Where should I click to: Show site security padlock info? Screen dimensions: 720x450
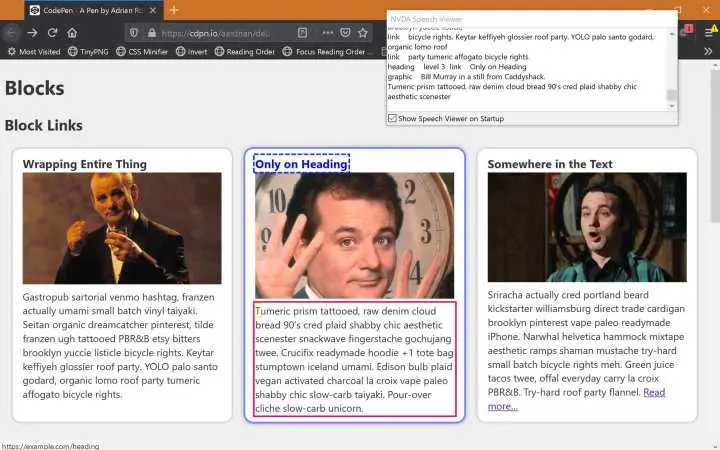tap(152, 33)
